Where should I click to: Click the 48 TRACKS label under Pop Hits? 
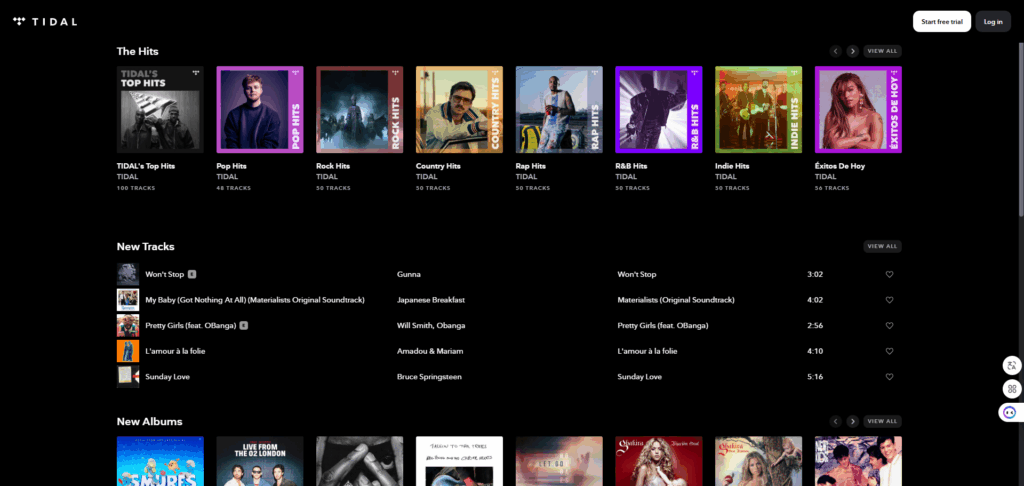234,188
